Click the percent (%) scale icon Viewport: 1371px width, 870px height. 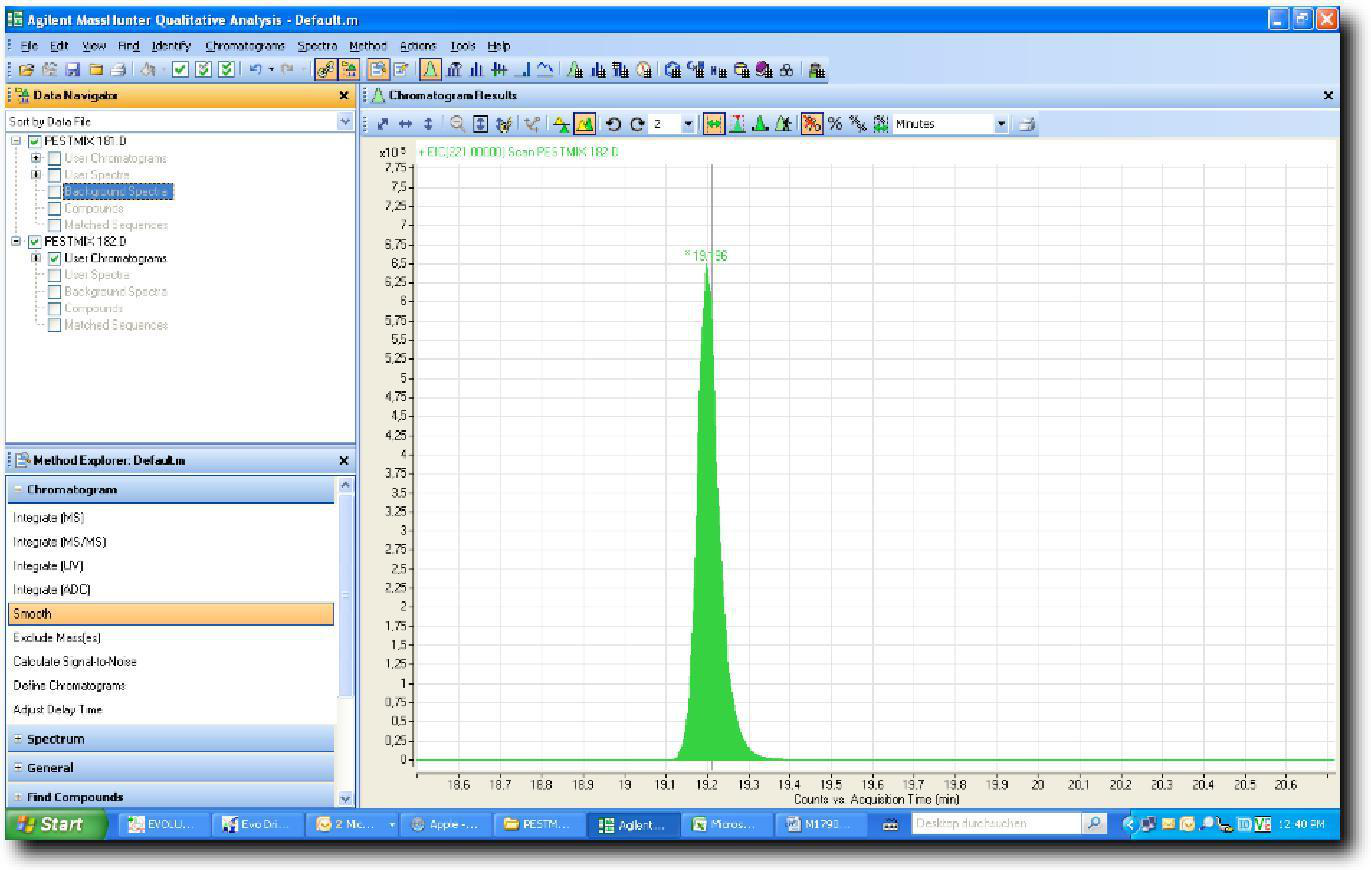point(834,124)
